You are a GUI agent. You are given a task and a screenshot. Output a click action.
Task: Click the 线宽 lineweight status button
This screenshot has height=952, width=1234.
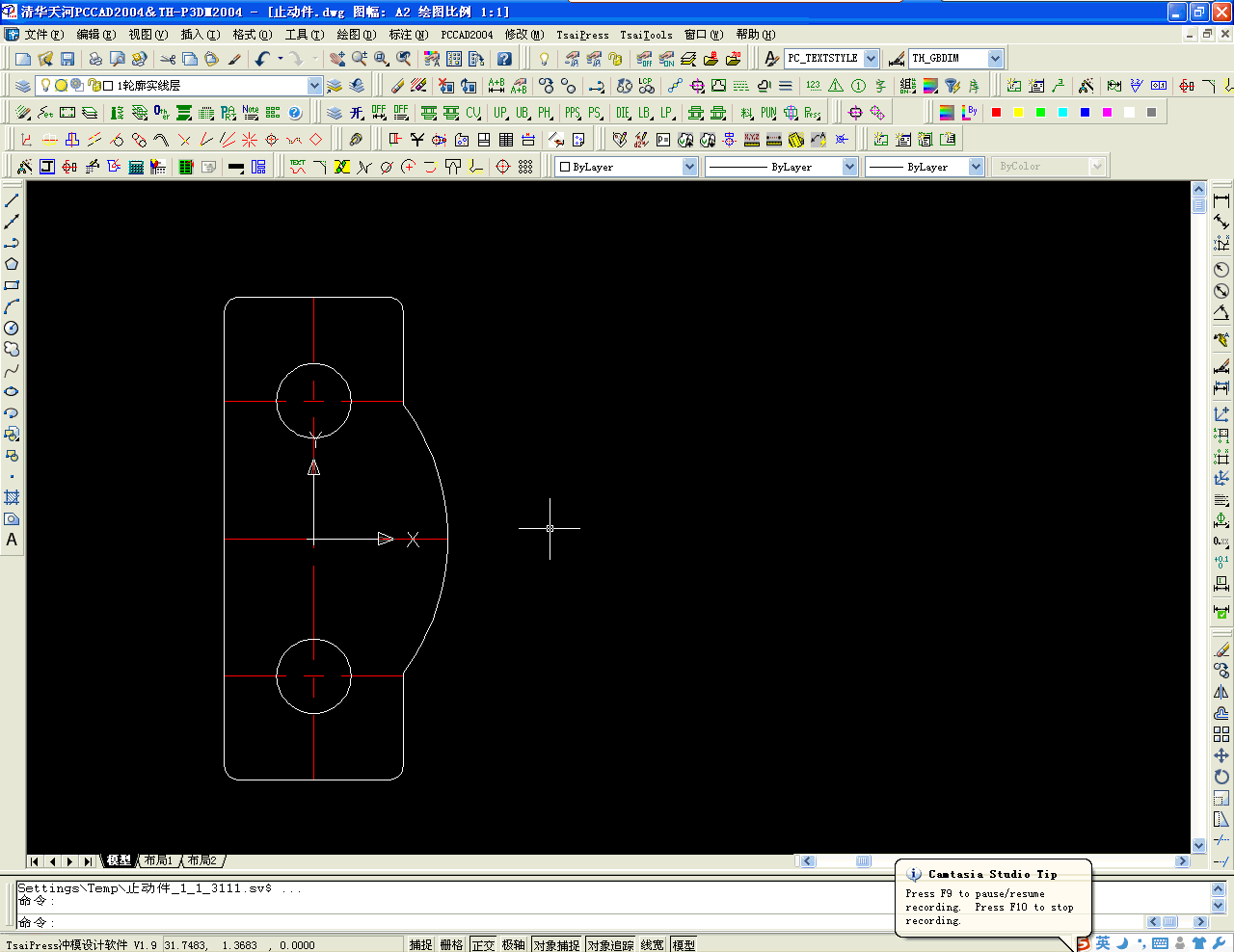pyautogui.click(x=653, y=945)
